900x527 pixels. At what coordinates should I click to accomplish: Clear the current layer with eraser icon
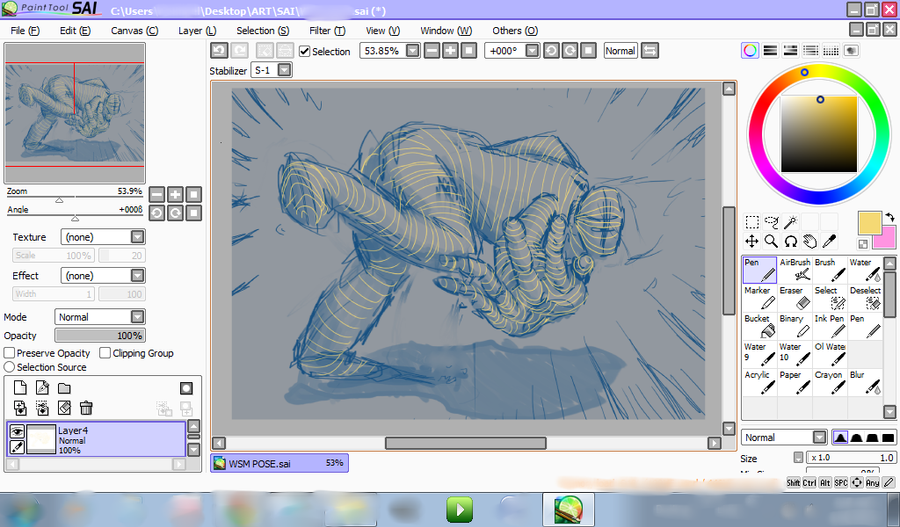point(64,408)
